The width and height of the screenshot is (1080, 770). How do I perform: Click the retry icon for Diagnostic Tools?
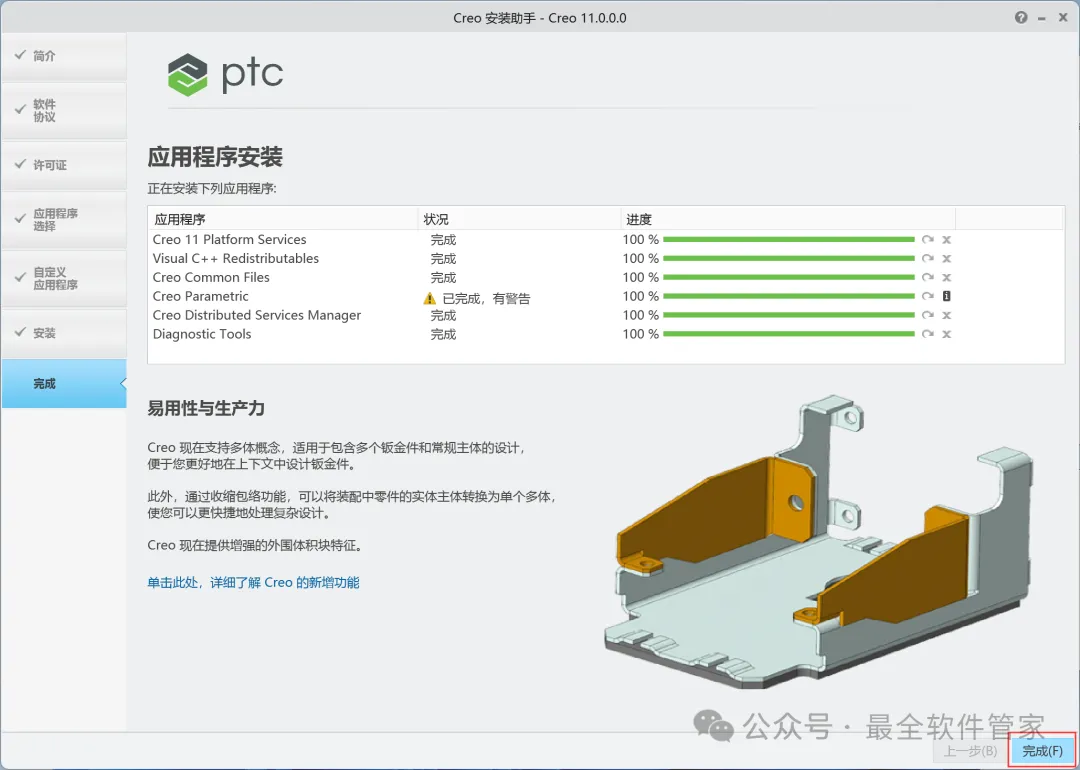[928, 334]
